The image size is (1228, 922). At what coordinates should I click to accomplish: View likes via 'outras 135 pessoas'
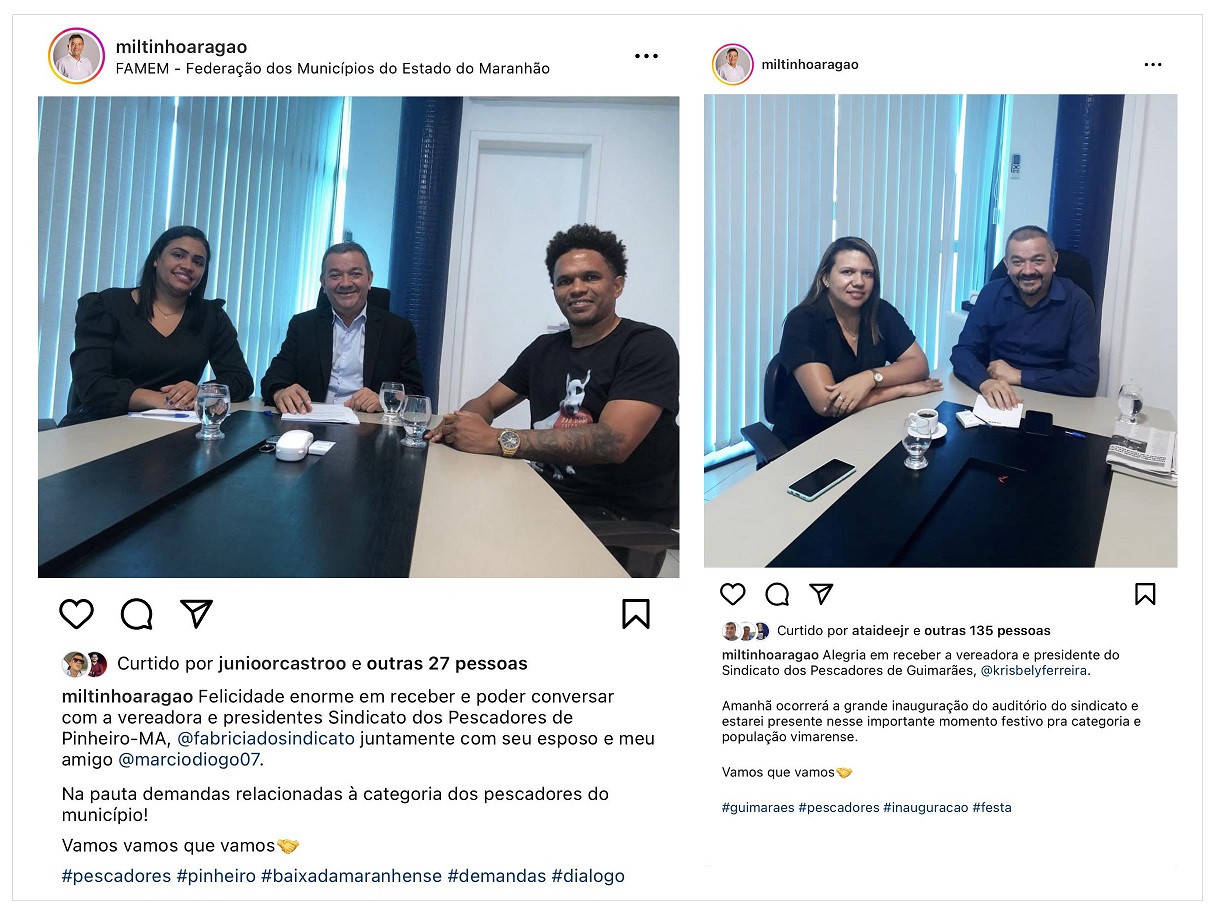[x=987, y=631]
